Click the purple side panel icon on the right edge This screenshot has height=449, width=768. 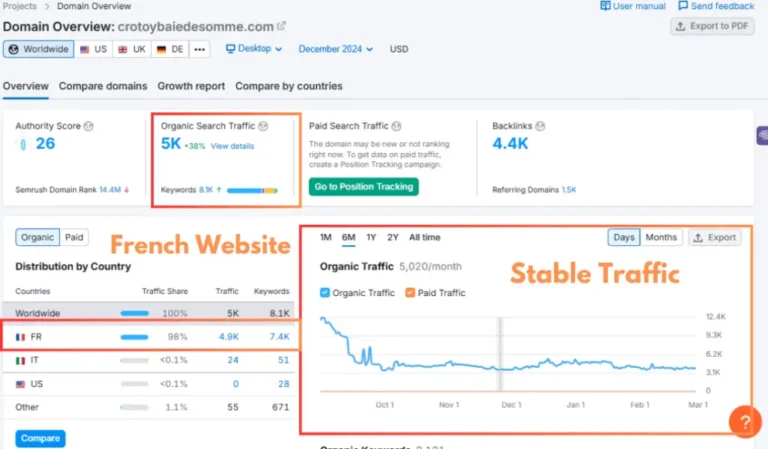pyautogui.click(x=762, y=136)
